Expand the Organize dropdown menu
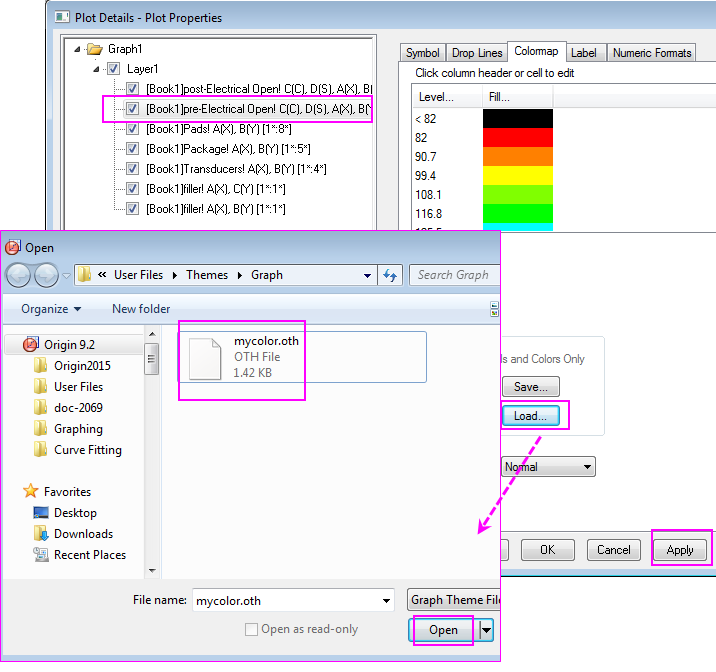The height and width of the screenshot is (672, 716). [51, 309]
